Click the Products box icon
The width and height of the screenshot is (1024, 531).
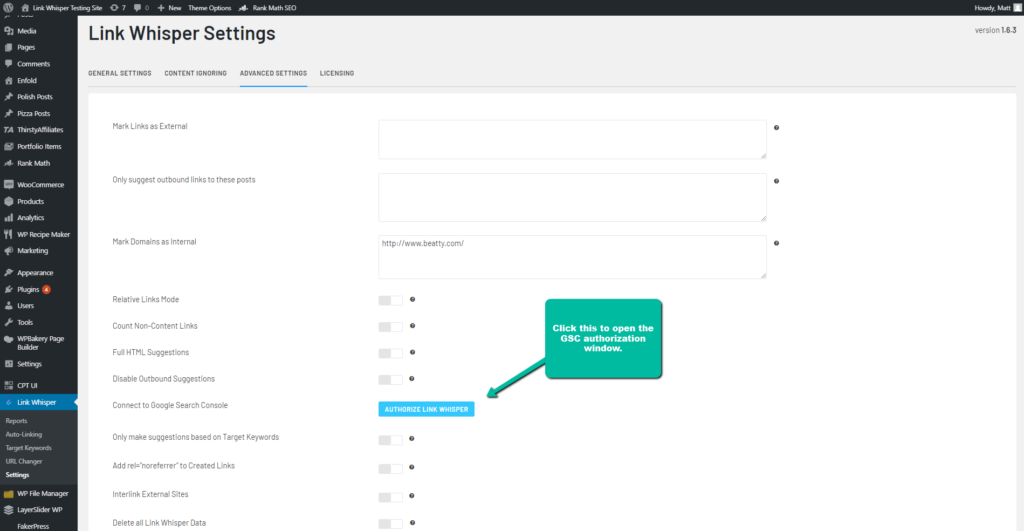pos(8,201)
